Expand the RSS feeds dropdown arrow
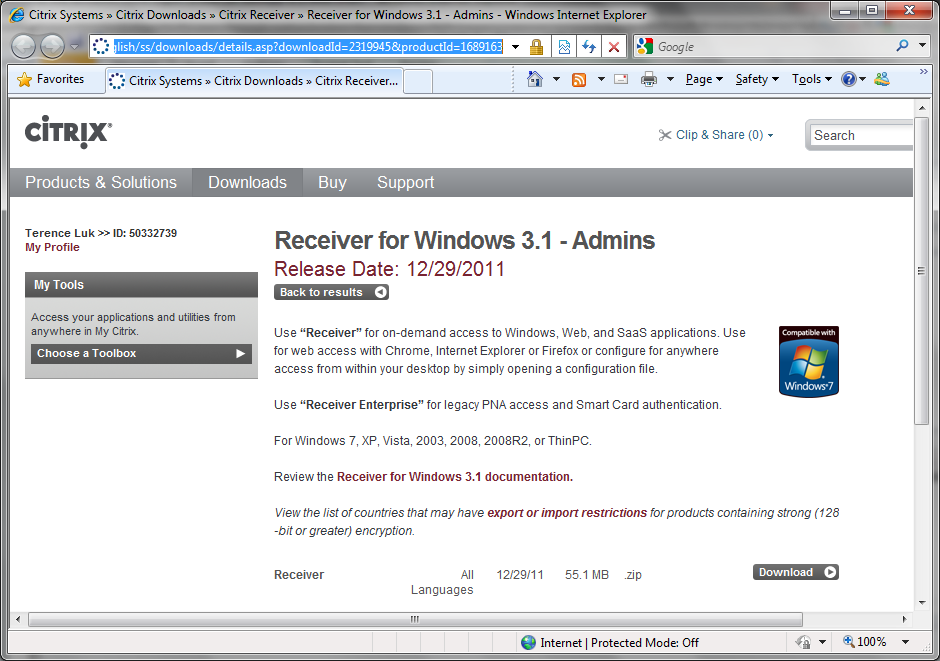940x661 pixels. tap(601, 79)
